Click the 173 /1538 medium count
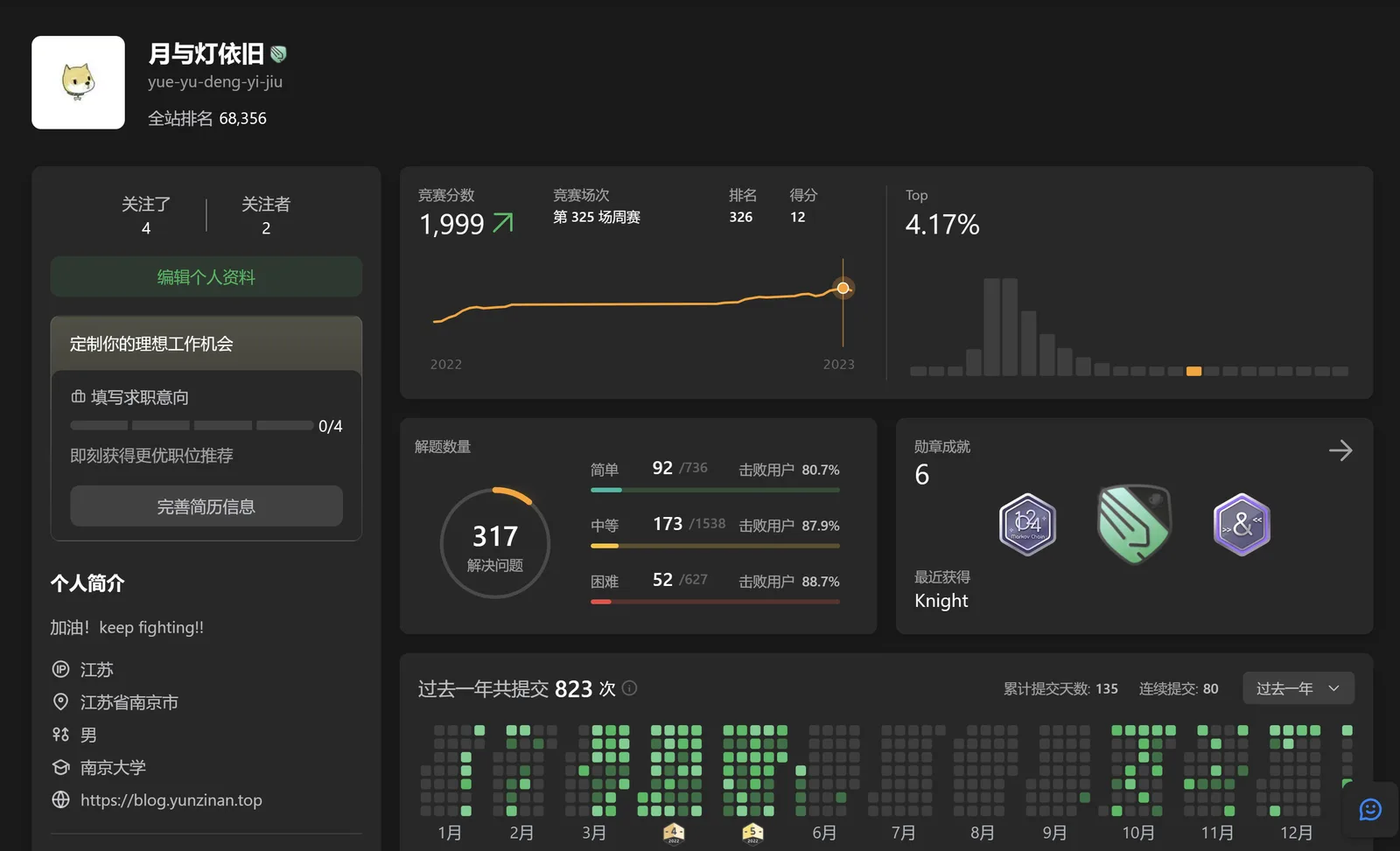 (x=689, y=524)
